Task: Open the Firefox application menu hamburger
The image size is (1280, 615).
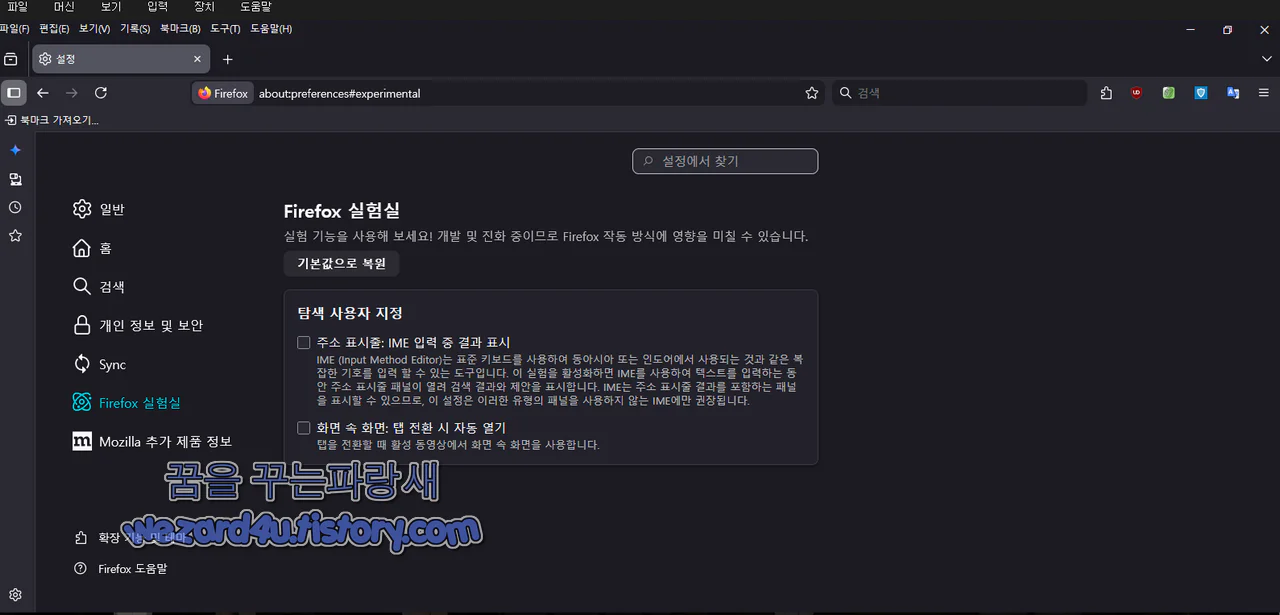Action: coord(1264,93)
